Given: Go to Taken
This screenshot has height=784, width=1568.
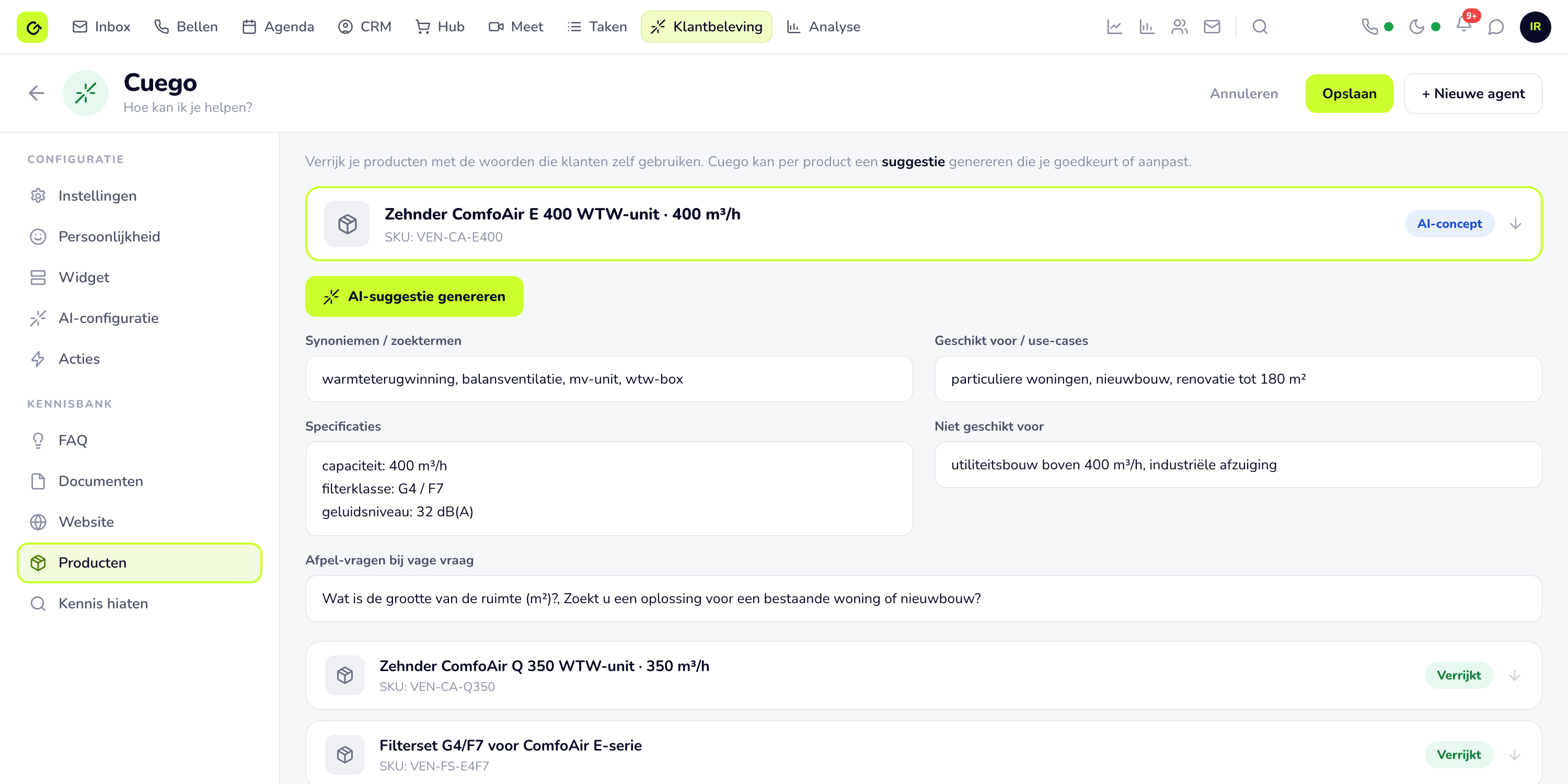Looking at the screenshot, I should click(x=596, y=27).
